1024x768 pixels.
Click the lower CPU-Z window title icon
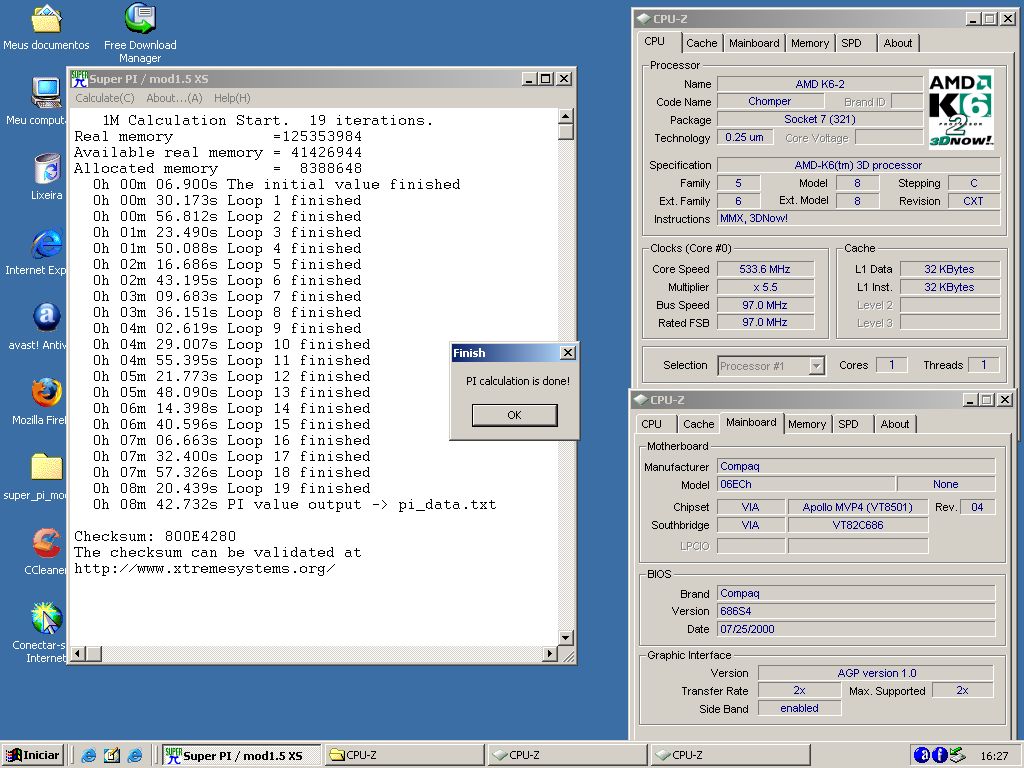[641, 400]
